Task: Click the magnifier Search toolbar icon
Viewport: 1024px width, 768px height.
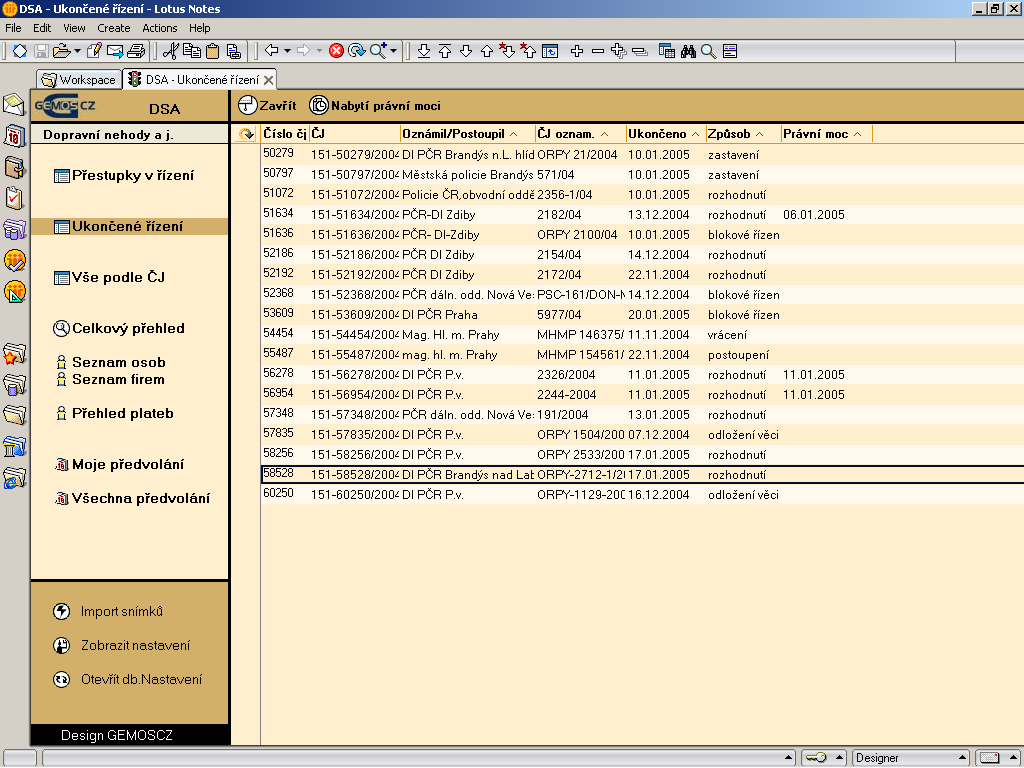Action: 709,51
